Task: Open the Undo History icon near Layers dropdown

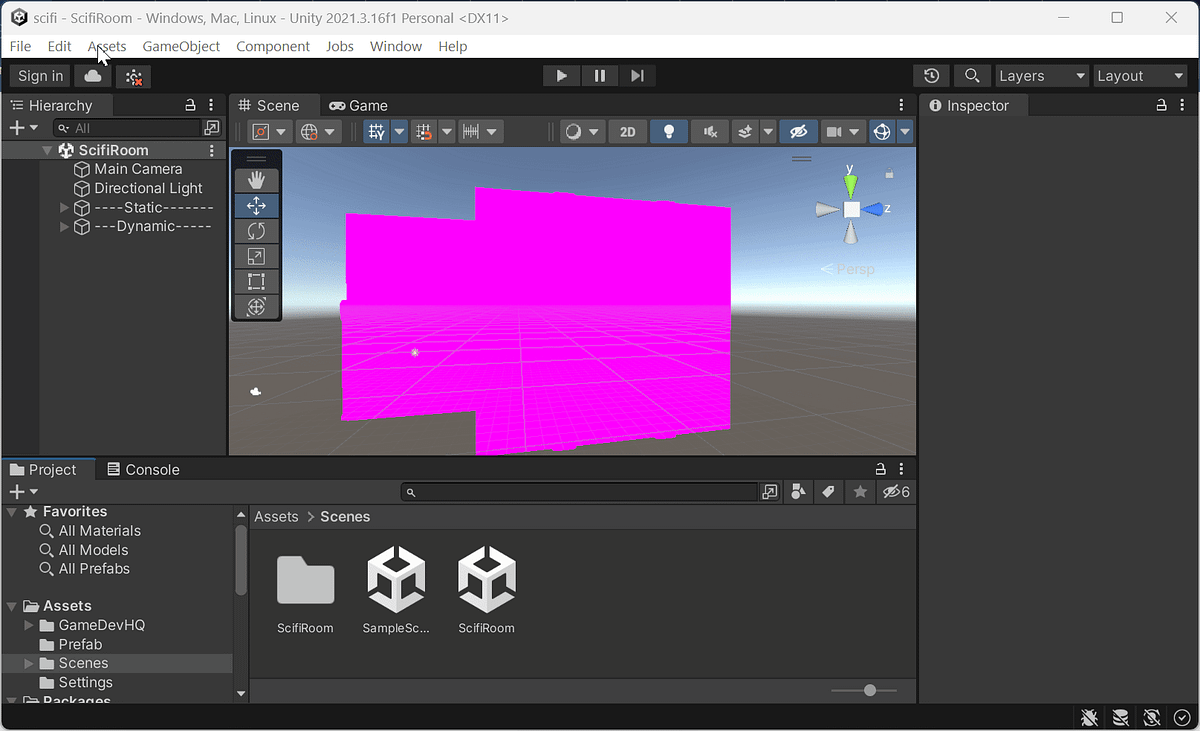Action: coord(930,75)
